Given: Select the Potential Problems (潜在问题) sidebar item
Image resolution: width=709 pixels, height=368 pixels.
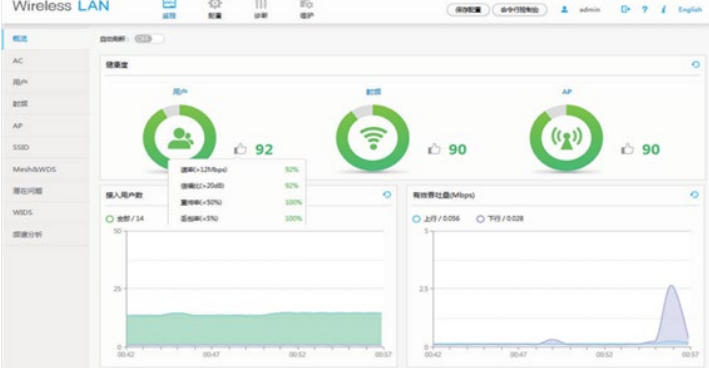Looking at the screenshot, I should [x=45, y=191].
